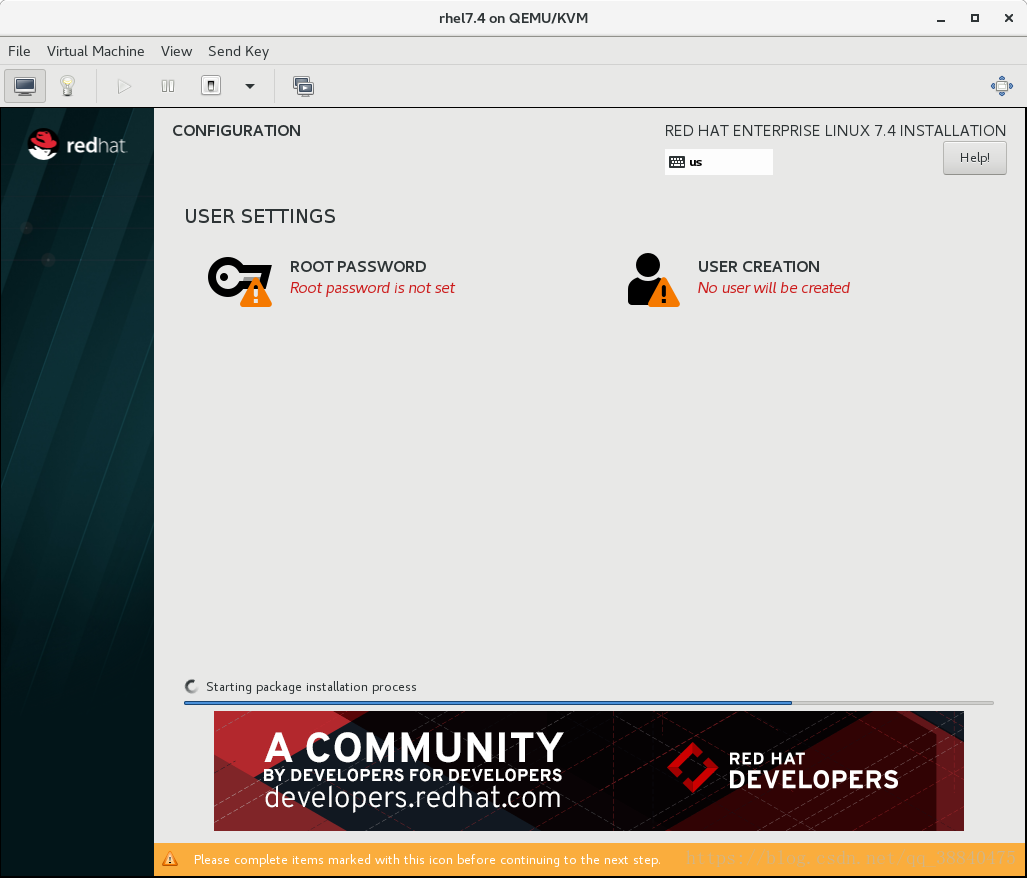
Task: Open ROOT PASSWORD settings
Action: pyautogui.click(x=358, y=266)
